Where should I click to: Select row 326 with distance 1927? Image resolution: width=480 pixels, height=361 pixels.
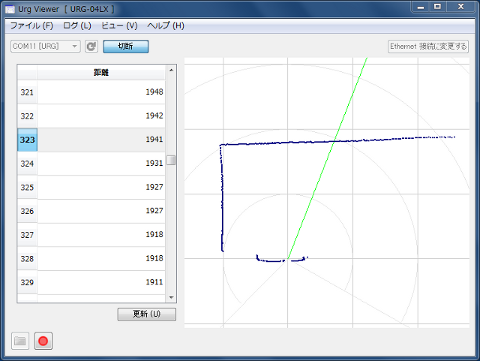coord(91,211)
